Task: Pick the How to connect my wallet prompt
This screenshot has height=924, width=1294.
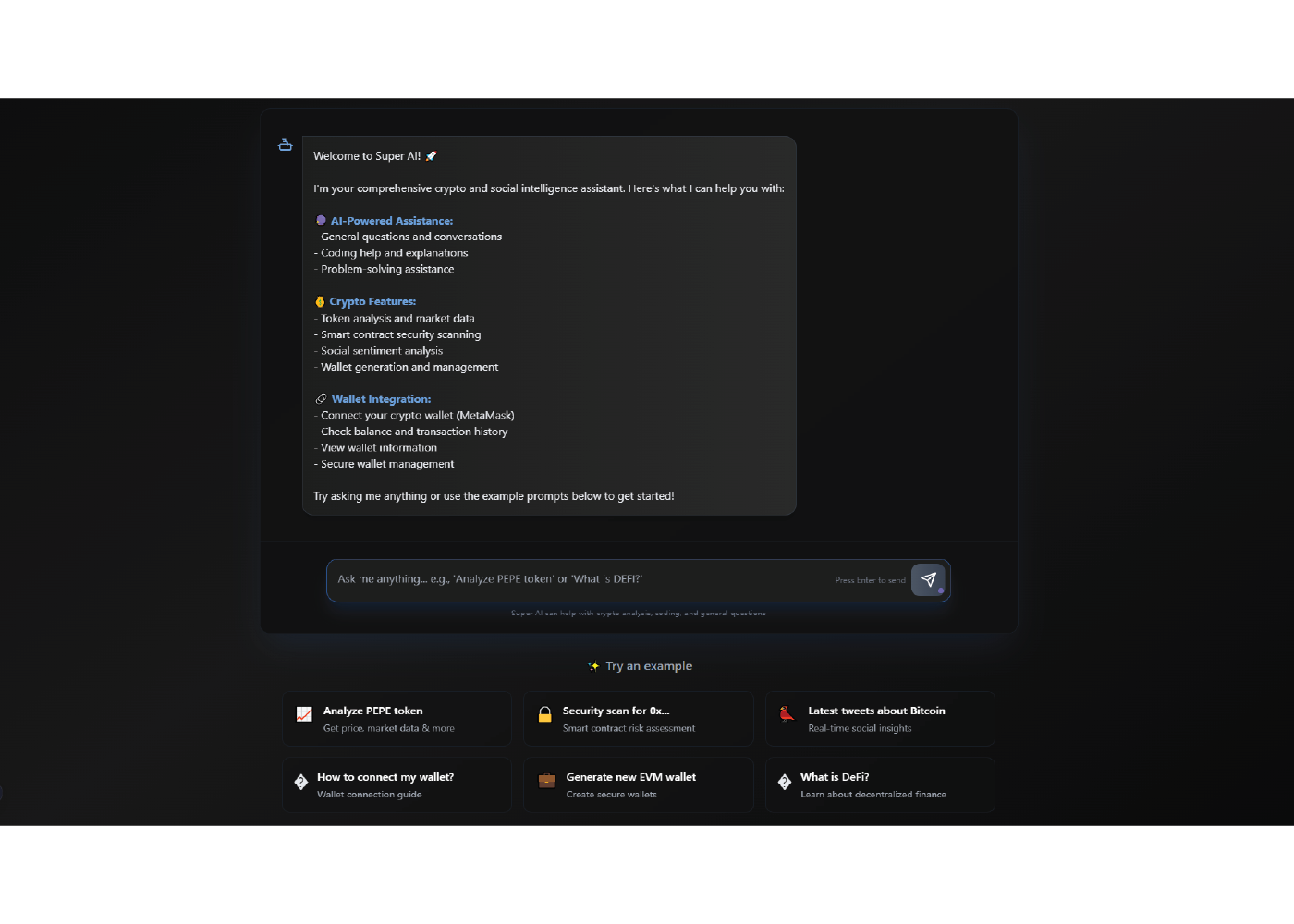Action: [x=397, y=785]
